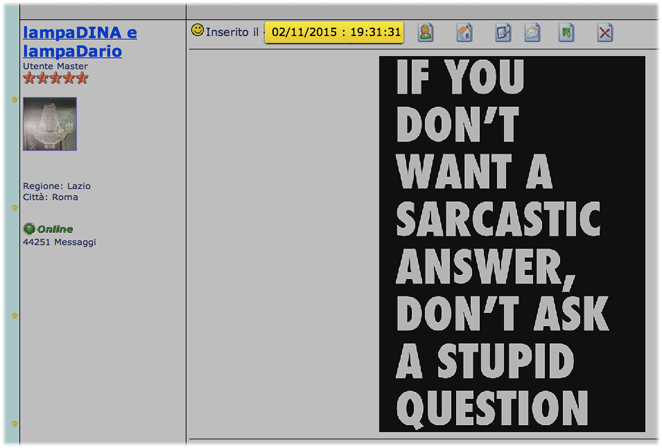662x448 pixels.
Task: Open the lampaDINA e lampaDario profile link
Action: 80,42
